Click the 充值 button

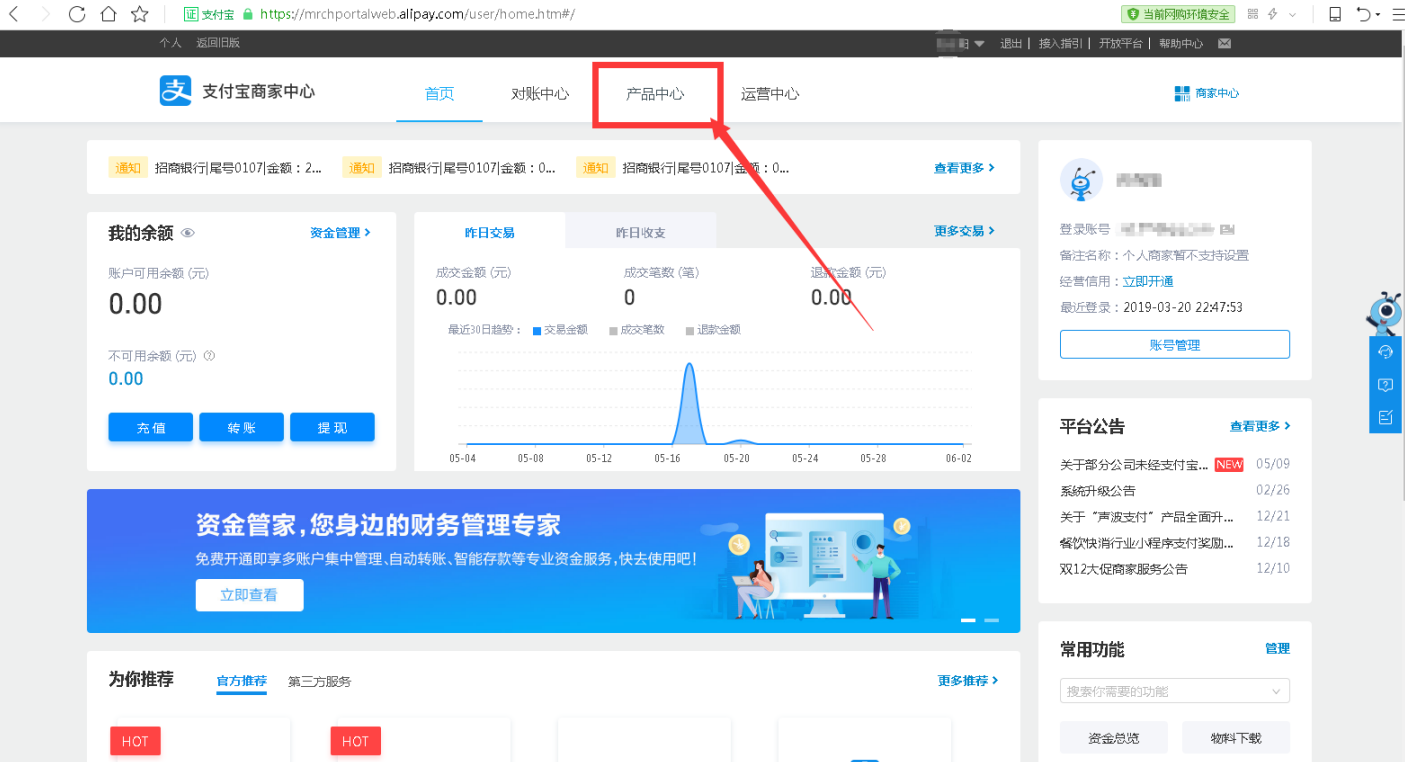(x=151, y=427)
